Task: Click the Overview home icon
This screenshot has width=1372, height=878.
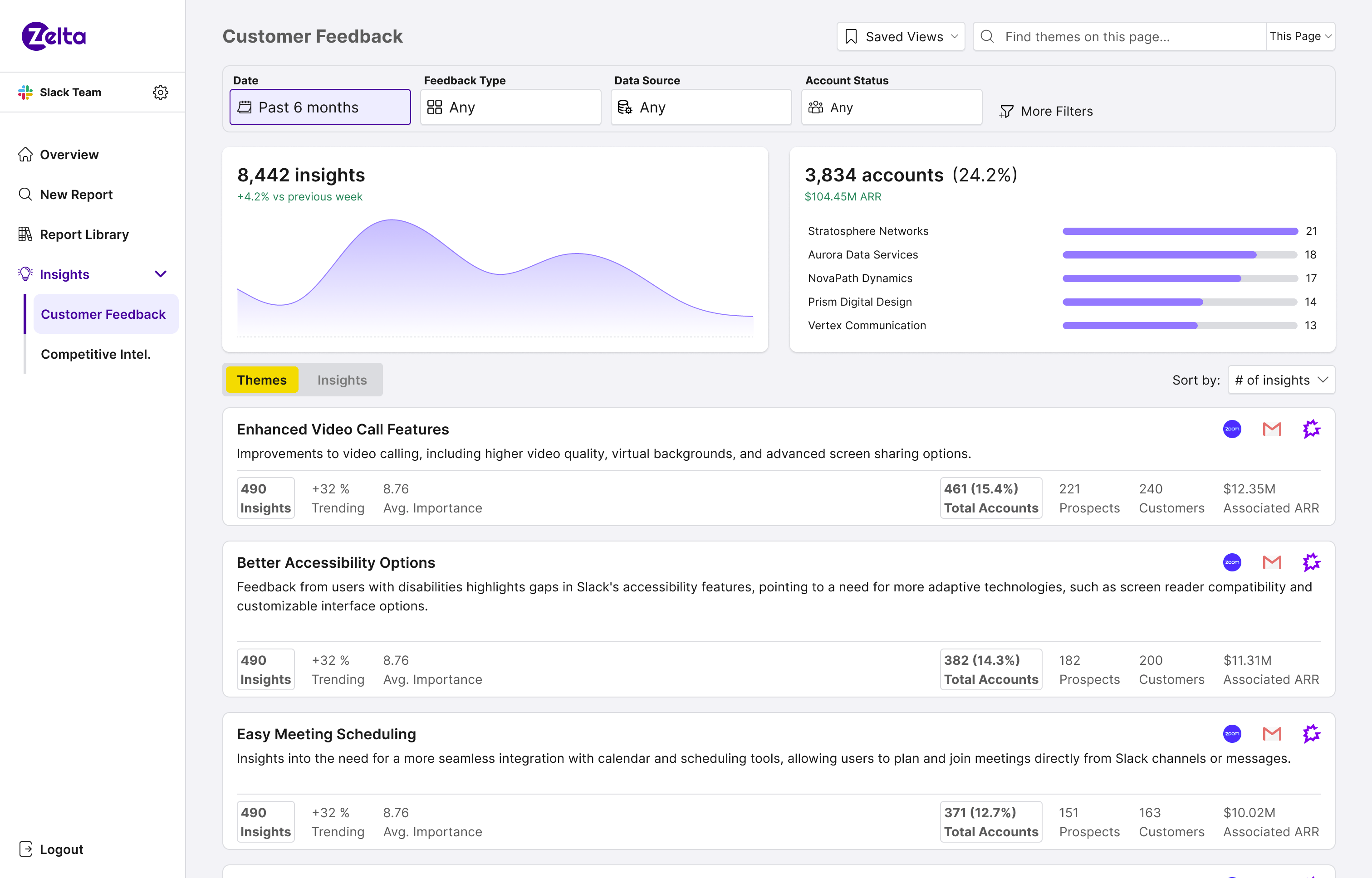Action: (25, 155)
